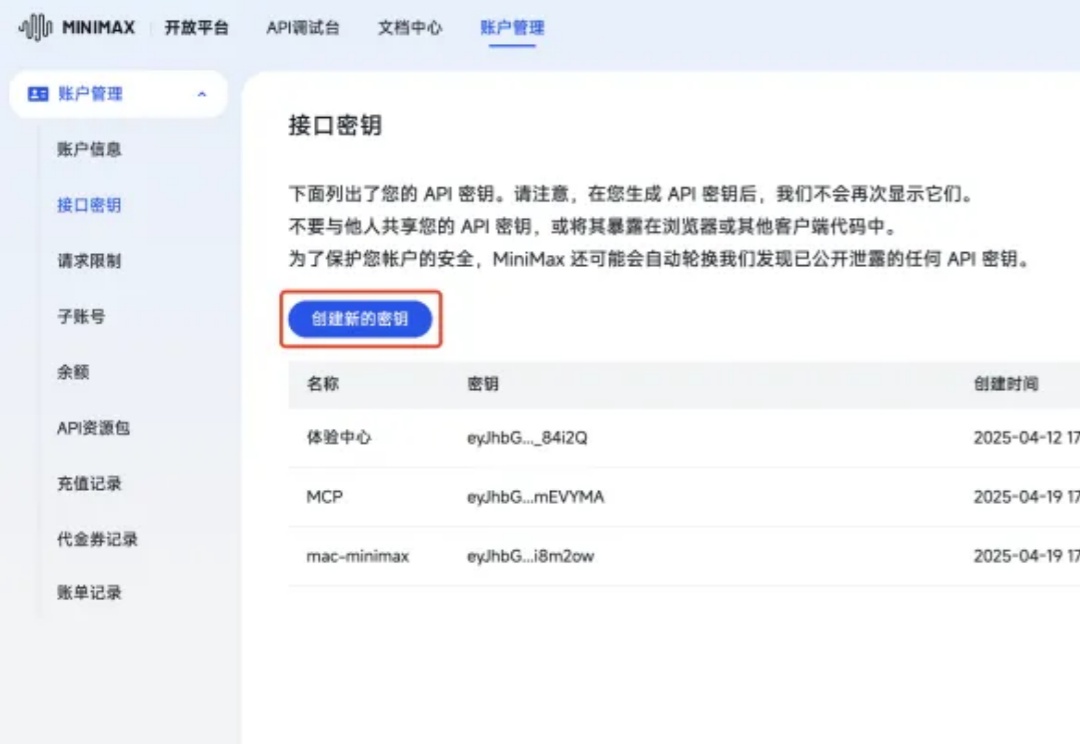Viewport: 1080px width, 744px height.
Task: Click the 密钥 column header
Action: (483, 384)
